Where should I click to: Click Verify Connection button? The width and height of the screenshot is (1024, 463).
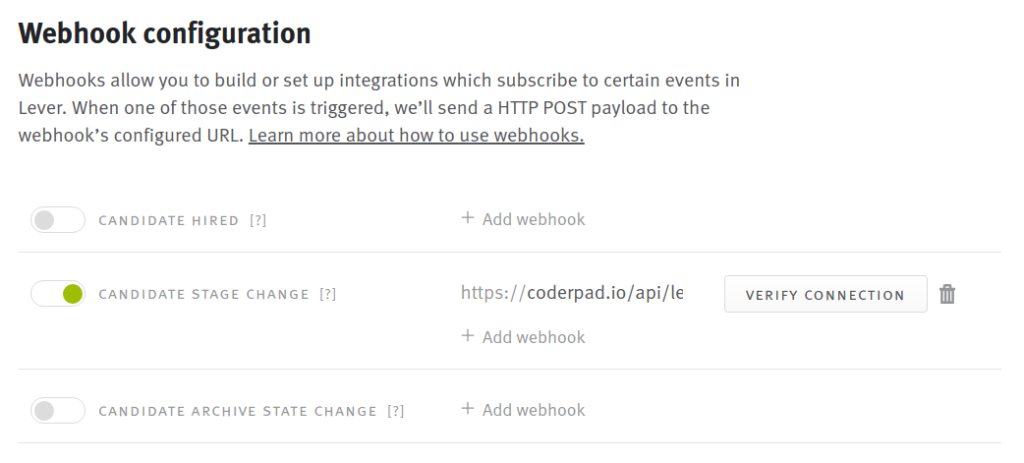(825, 295)
